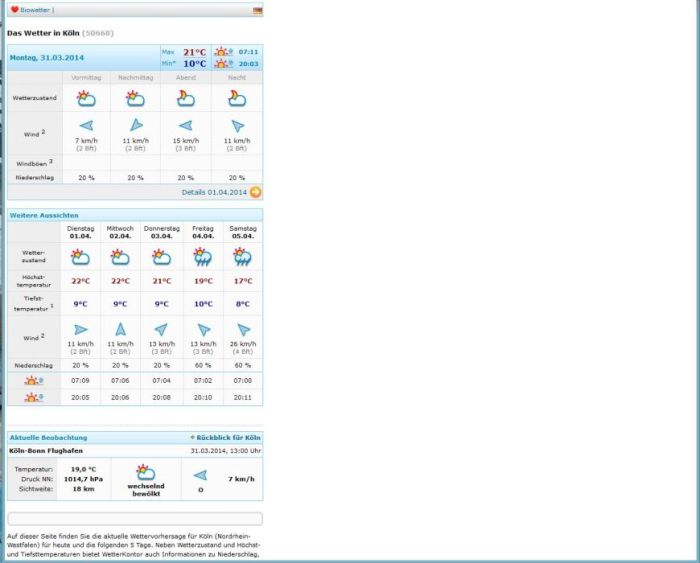The height and width of the screenshot is (563, 700).
Task: Click the observation wind speed 7 km/h
Action: click(242, 479)
